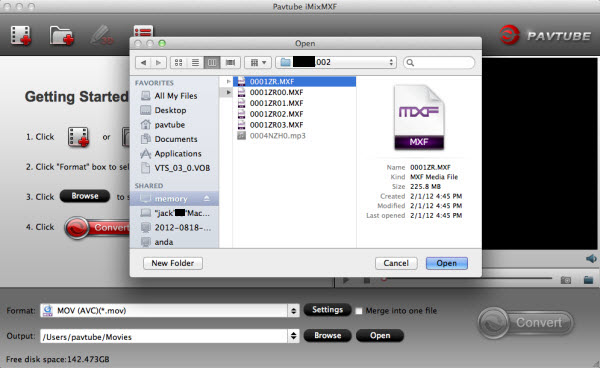Select file 0001ZR.MXF
This screenshot has width=600, height=368.
[294, 81]
